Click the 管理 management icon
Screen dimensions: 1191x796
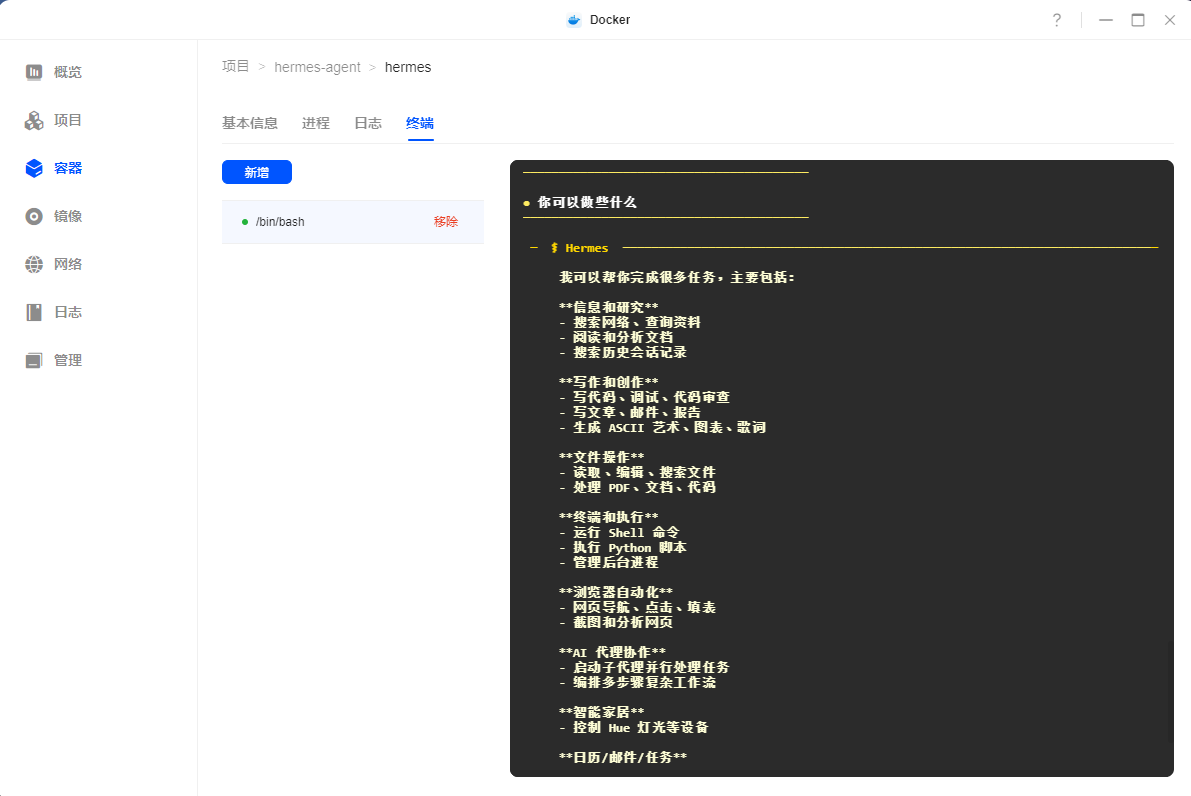click(33, 360)
